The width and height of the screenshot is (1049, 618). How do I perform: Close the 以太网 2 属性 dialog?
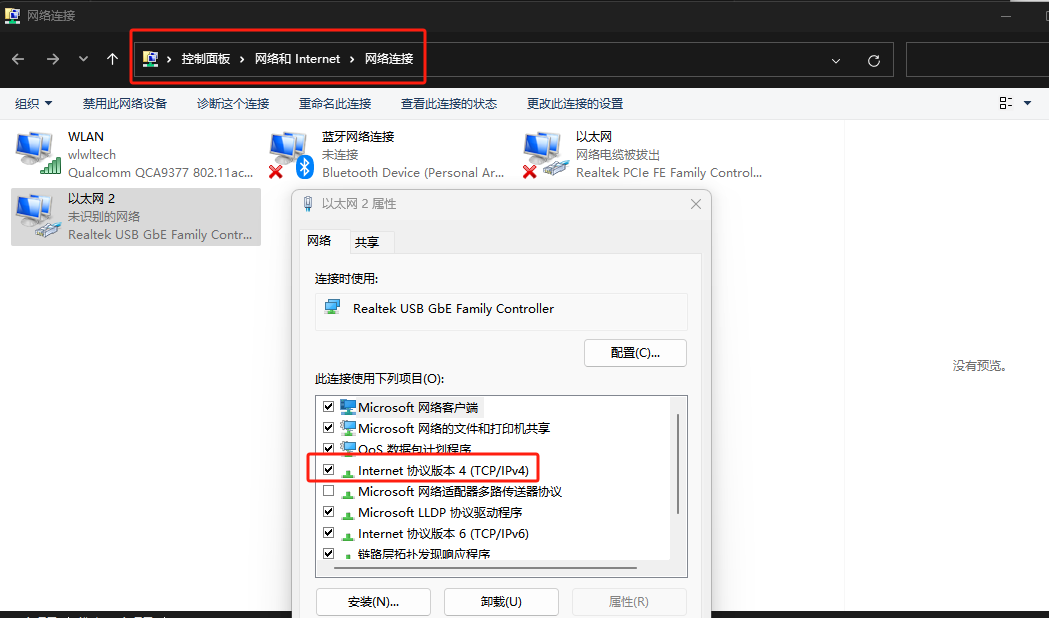point(696,204)
